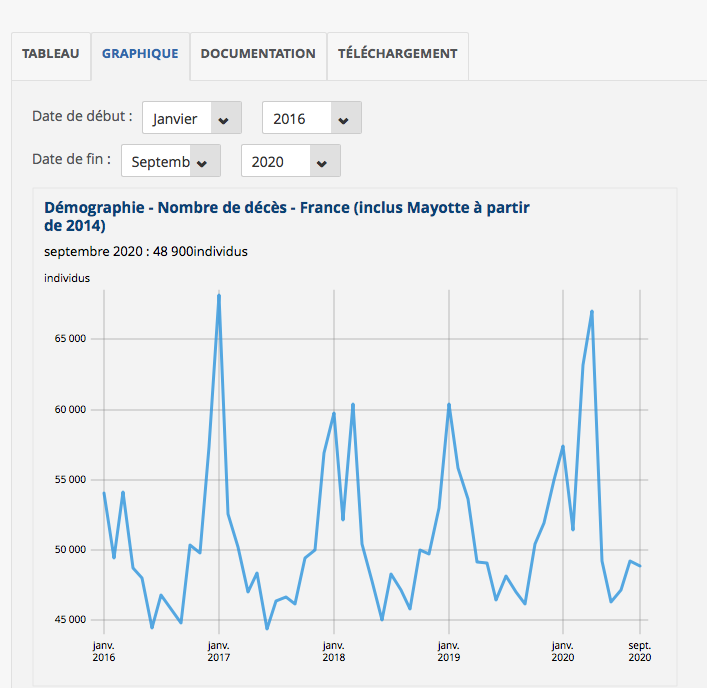The image size is (707, 688).
Task: Open end year dropdown showing 2020
Action: click(x=290, y=161)
